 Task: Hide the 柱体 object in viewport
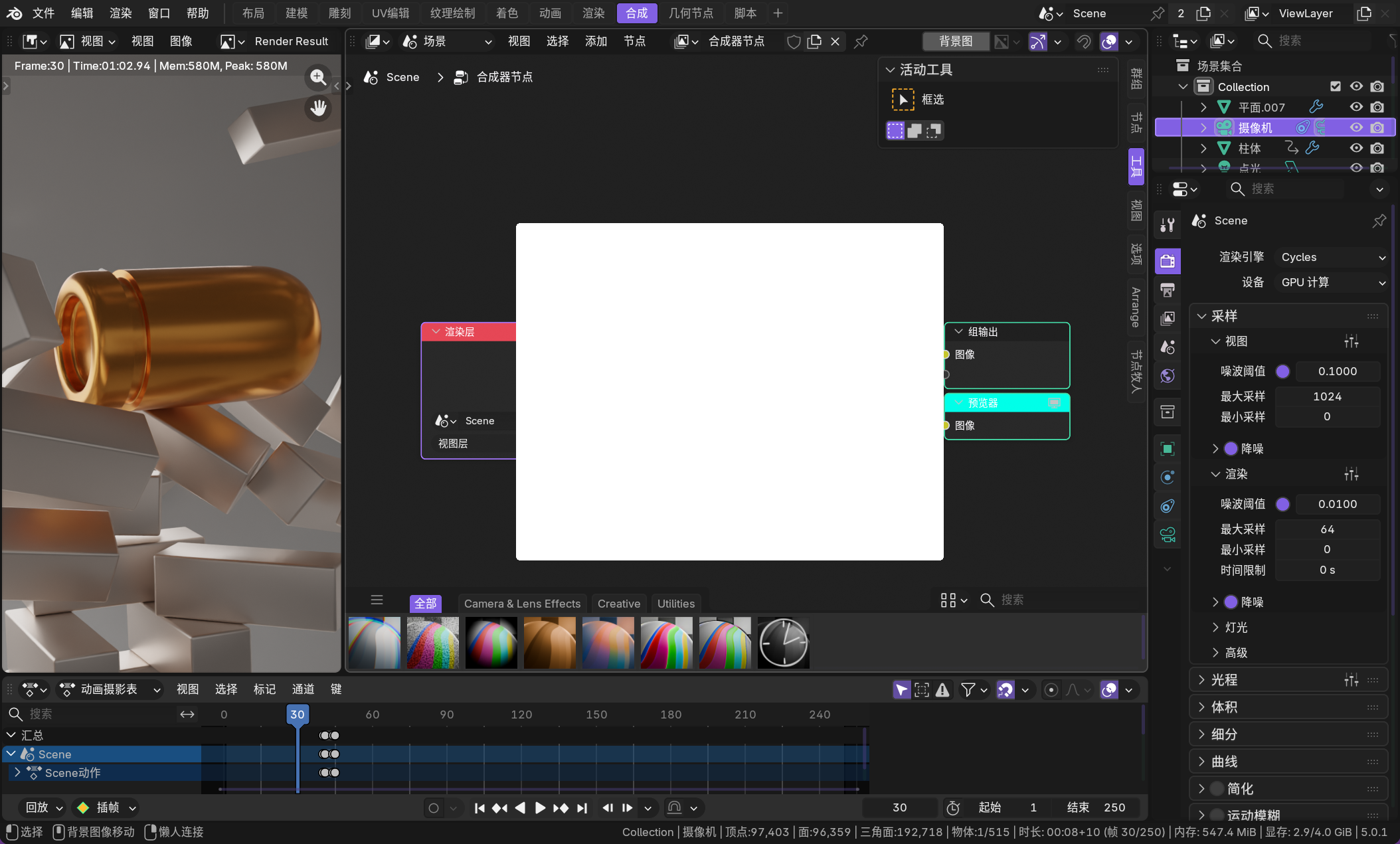click(1356, 148)
